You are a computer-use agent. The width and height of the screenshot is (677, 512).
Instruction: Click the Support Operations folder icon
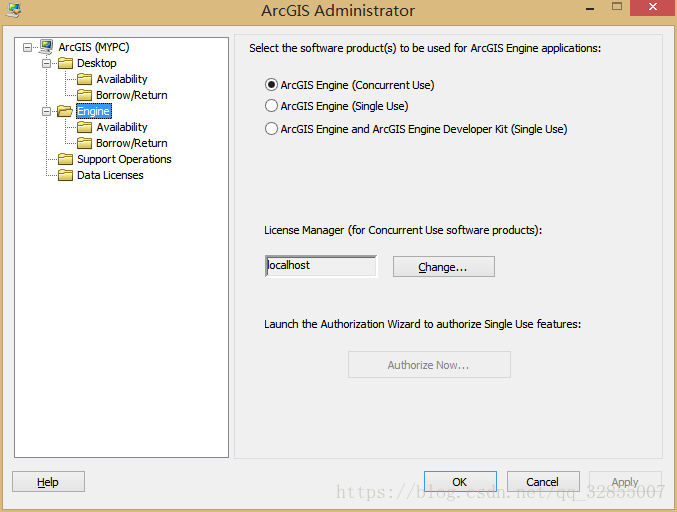[x=65, y=159]
